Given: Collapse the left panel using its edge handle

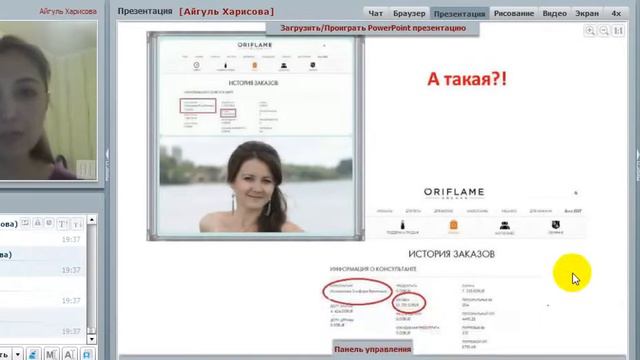Looking at the screenshot, I should 107,165.
